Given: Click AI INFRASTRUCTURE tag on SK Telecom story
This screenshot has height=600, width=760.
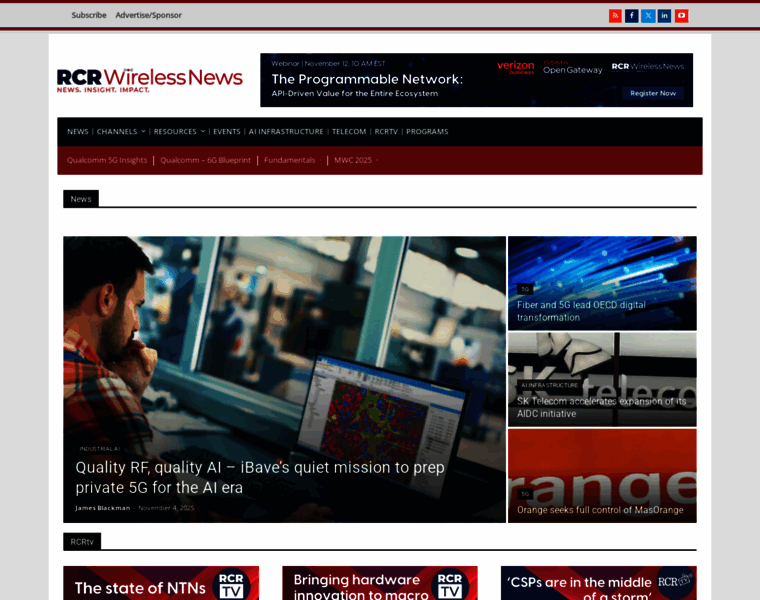Looking at the screenshot, I should point(550,385).
